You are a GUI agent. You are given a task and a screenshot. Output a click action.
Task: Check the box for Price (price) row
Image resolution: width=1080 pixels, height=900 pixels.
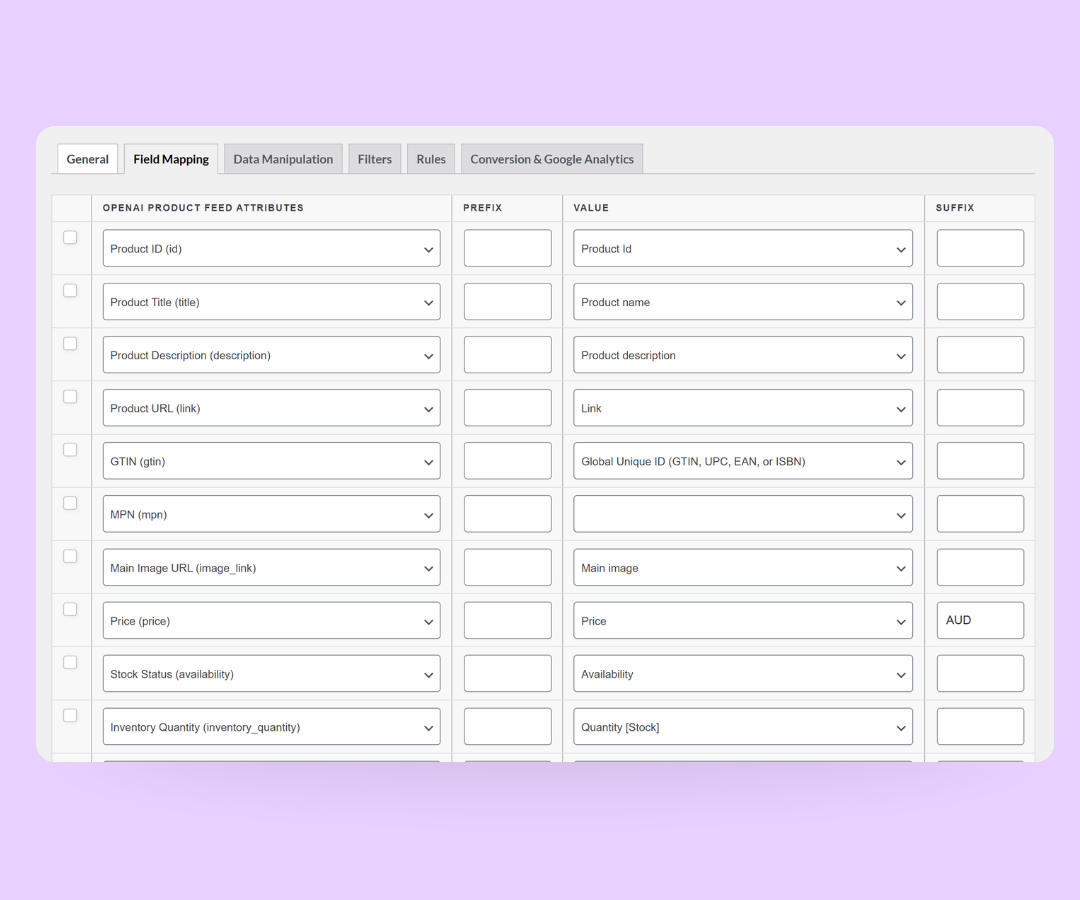coord(70,609)
